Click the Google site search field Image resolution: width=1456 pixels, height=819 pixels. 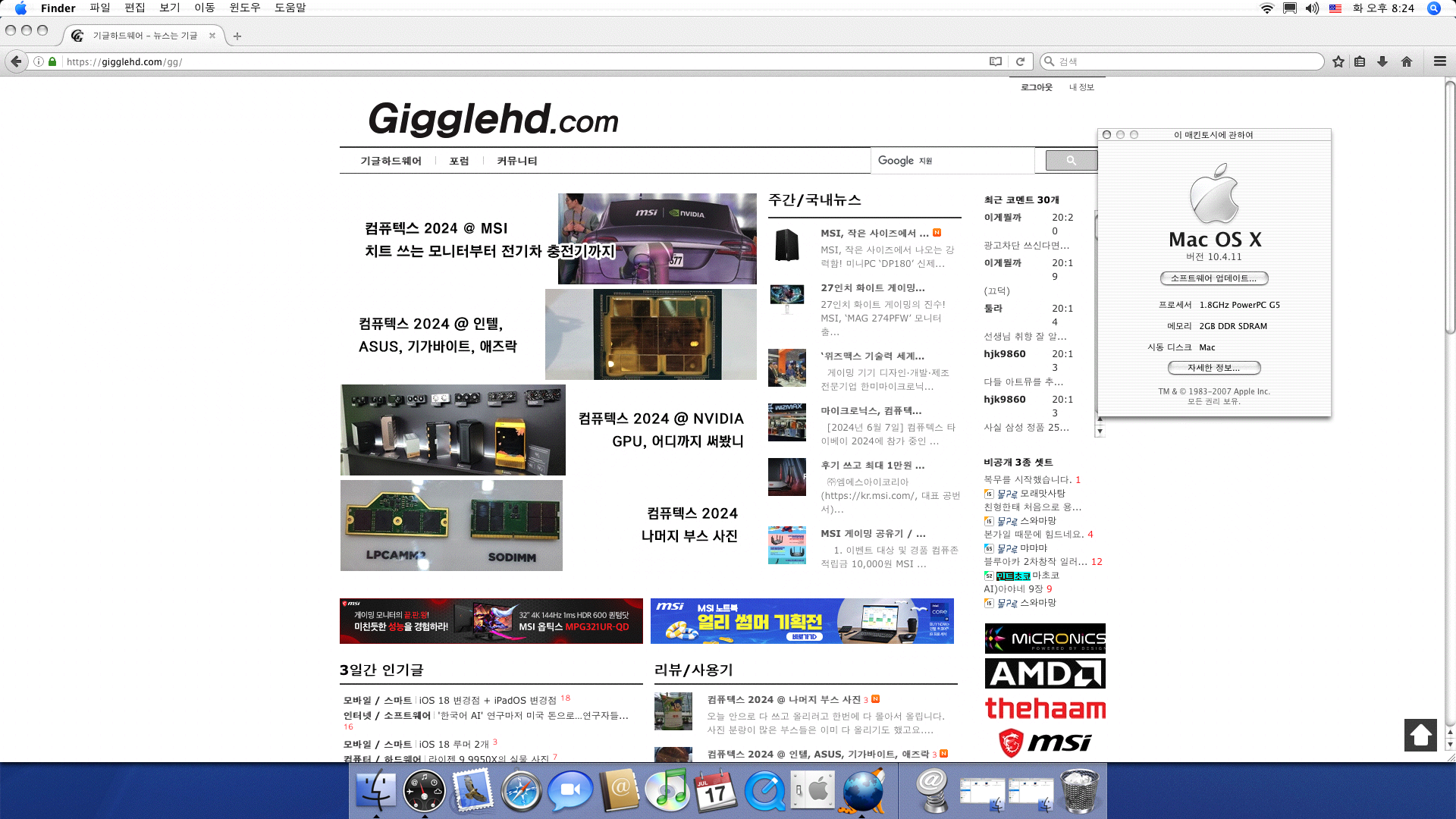pyautogui.click(x=952, y=161)
